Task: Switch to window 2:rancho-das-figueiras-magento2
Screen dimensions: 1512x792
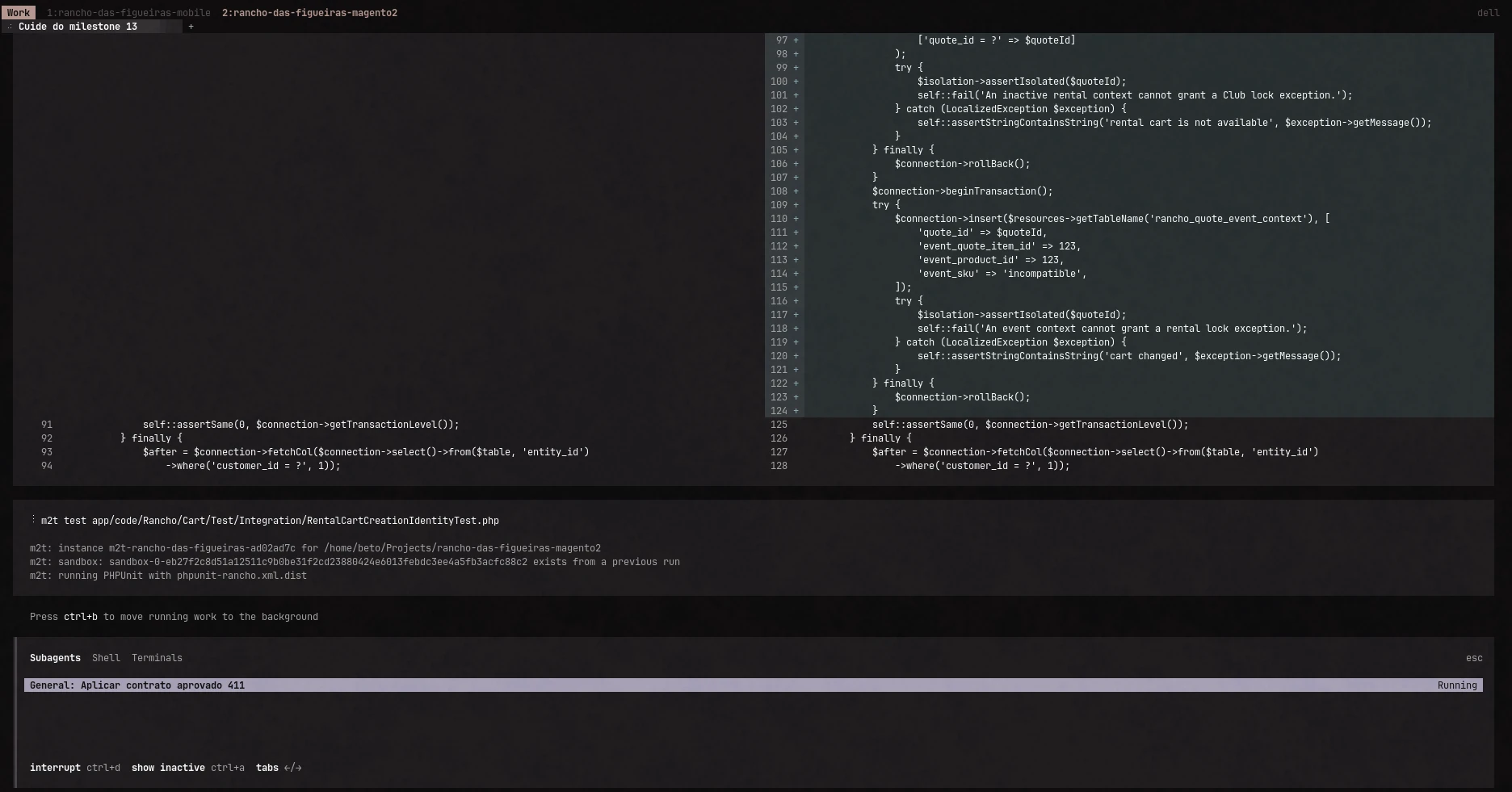Action: point(309,13)
